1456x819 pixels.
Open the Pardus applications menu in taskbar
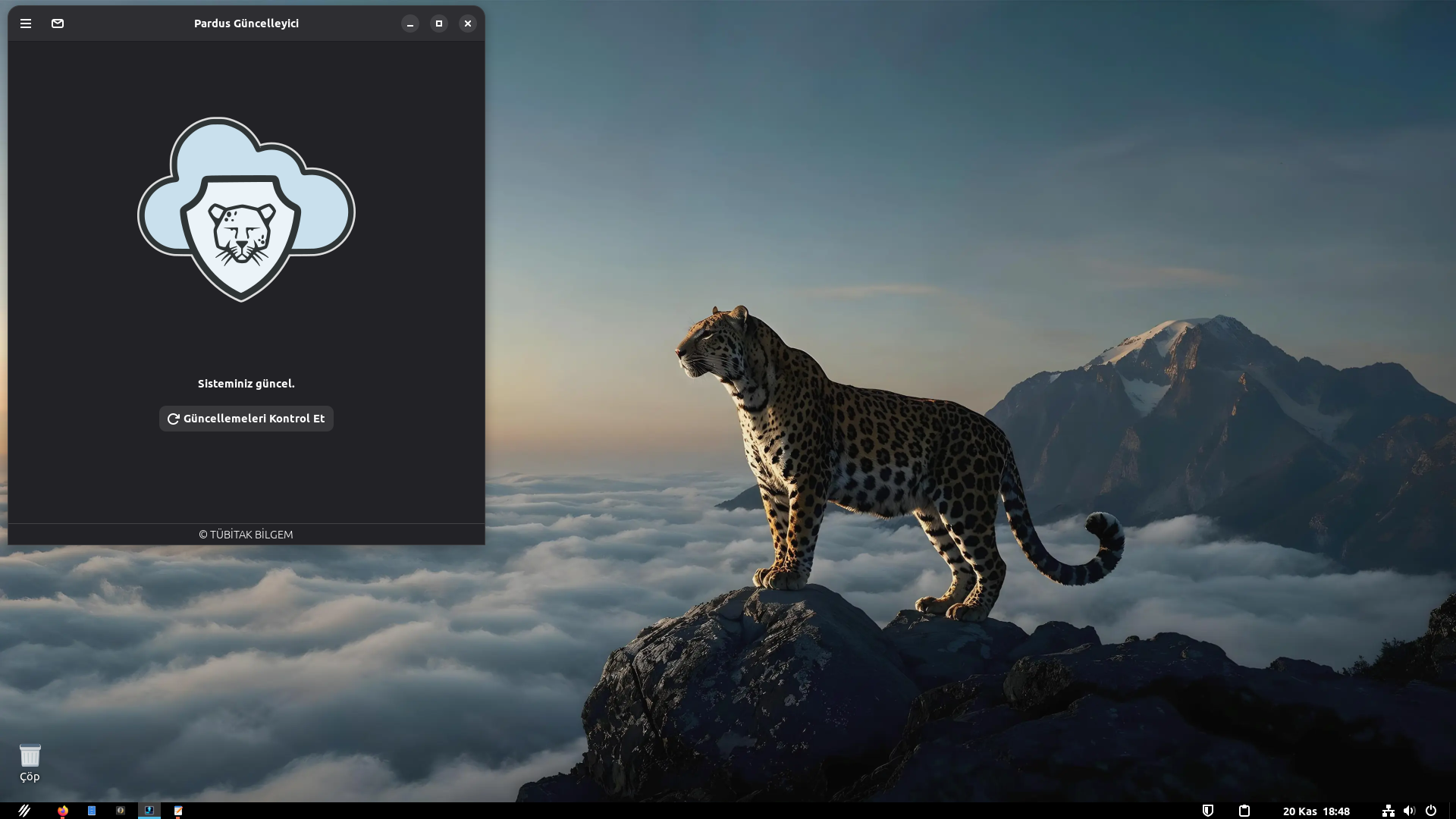pos(24,811)
